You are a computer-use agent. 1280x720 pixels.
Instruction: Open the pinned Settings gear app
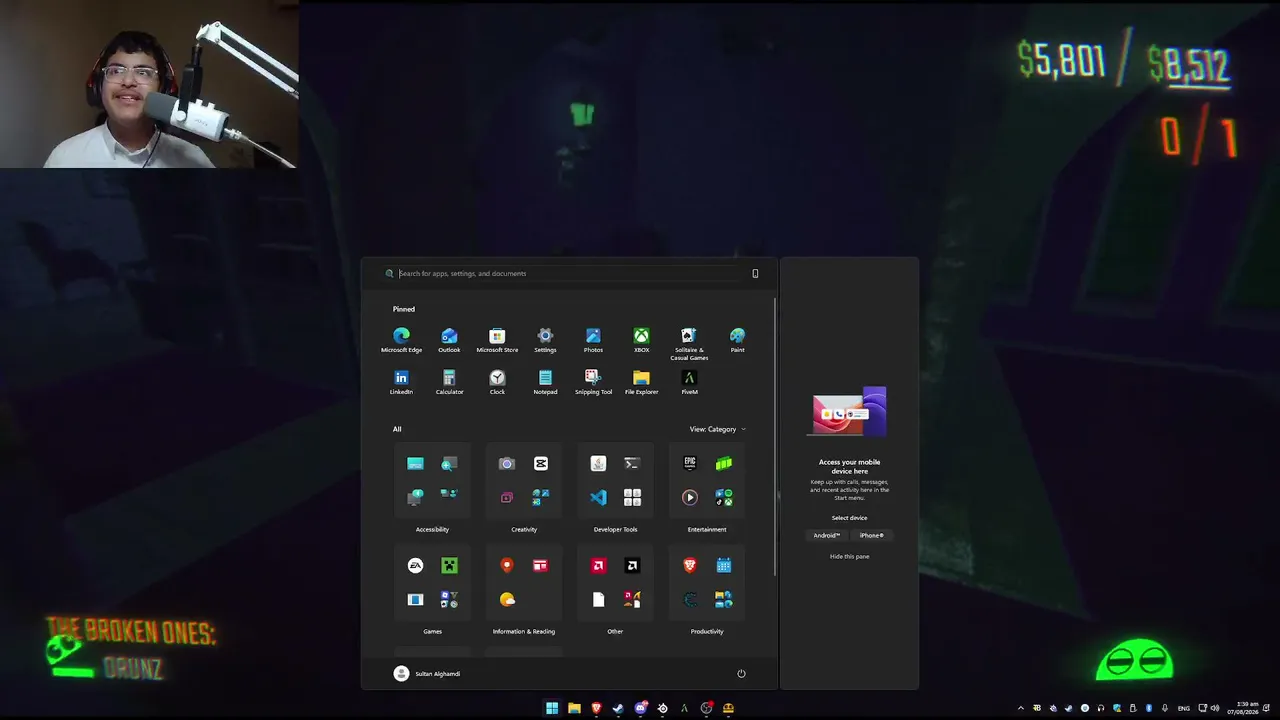545,340
